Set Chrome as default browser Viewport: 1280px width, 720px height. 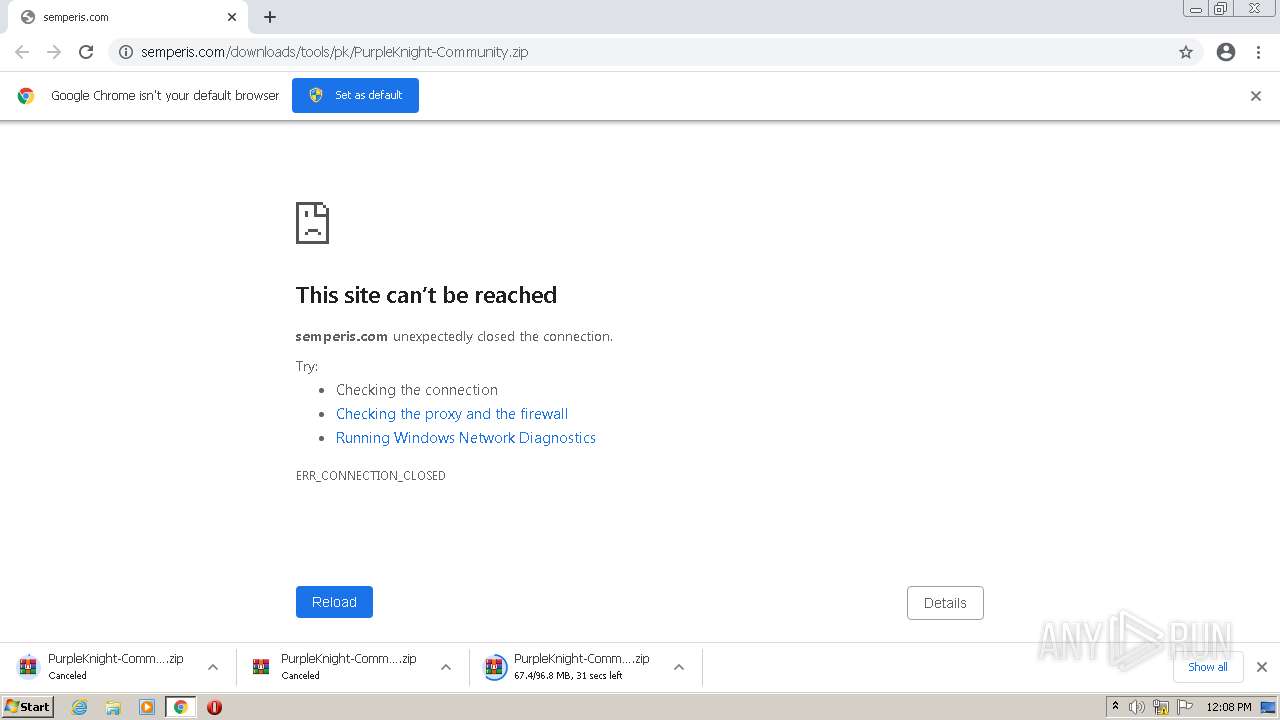(x=355, y=95)
